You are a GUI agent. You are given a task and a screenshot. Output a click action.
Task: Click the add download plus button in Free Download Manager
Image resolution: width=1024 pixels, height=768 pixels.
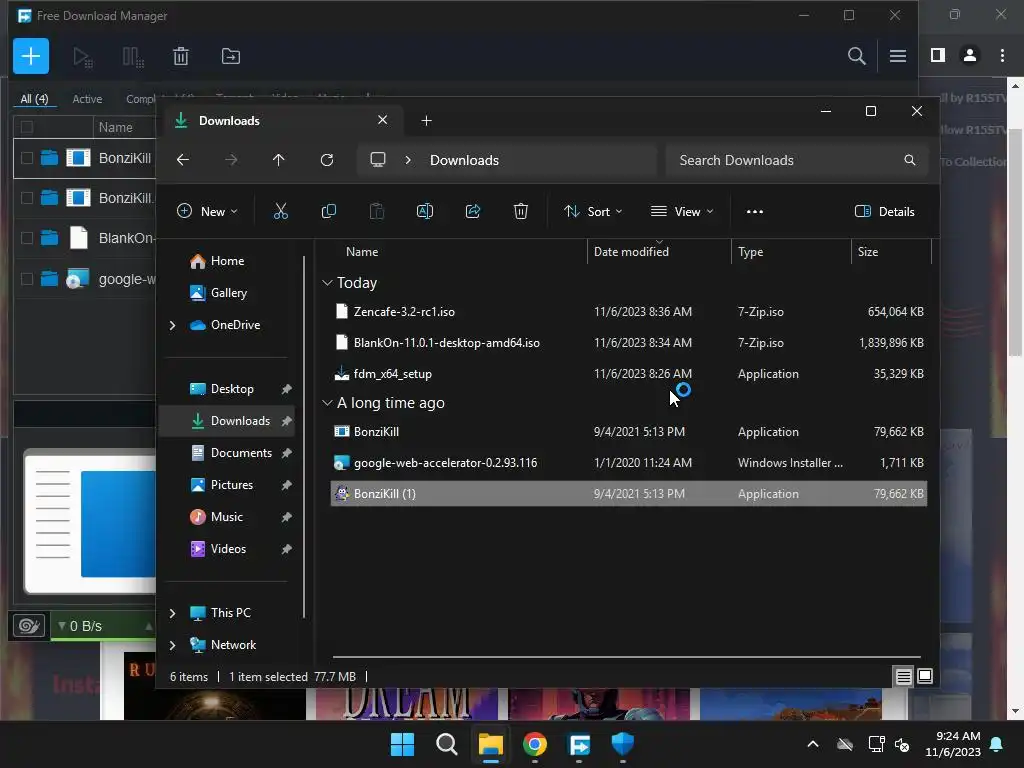pyautogui.click(x=31, y=56)
